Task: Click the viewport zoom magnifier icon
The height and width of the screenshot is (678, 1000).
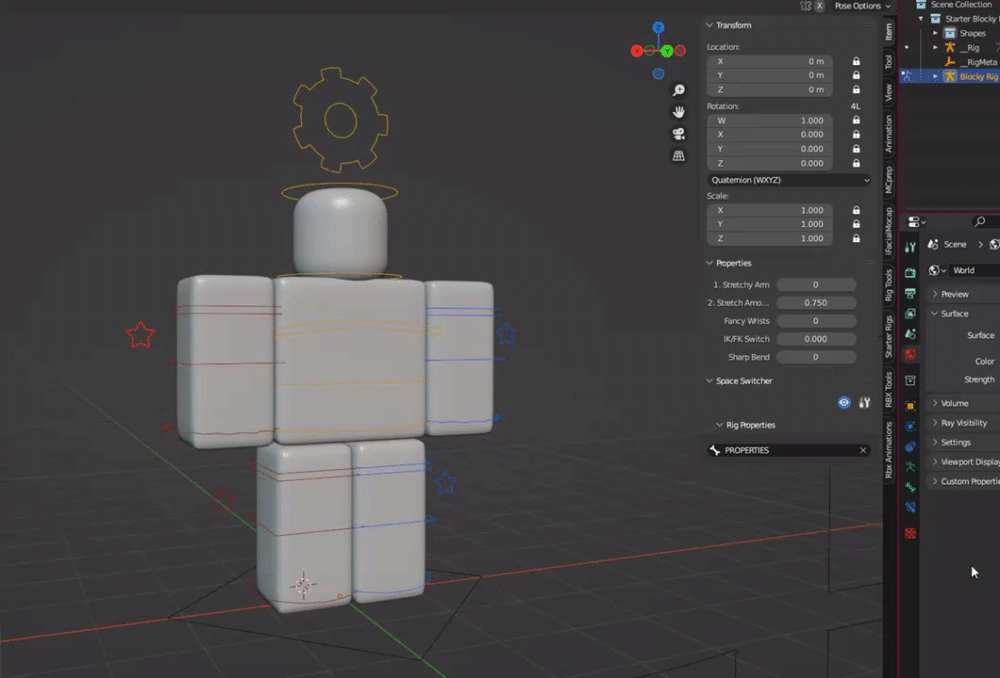Action: point(679,90)
